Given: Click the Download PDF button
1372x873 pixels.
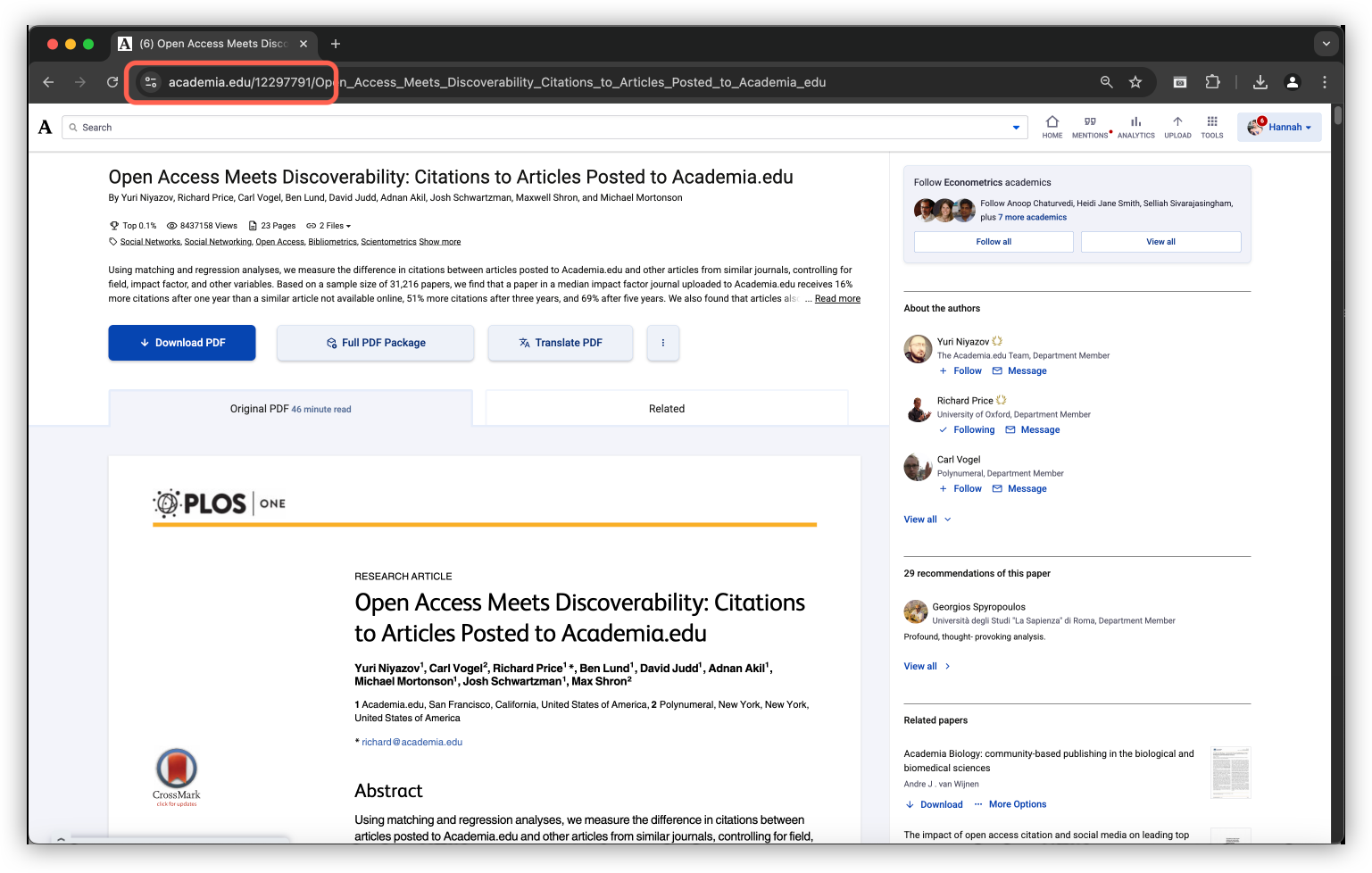Looking at the screenshot, I should [x=182, y=343].
